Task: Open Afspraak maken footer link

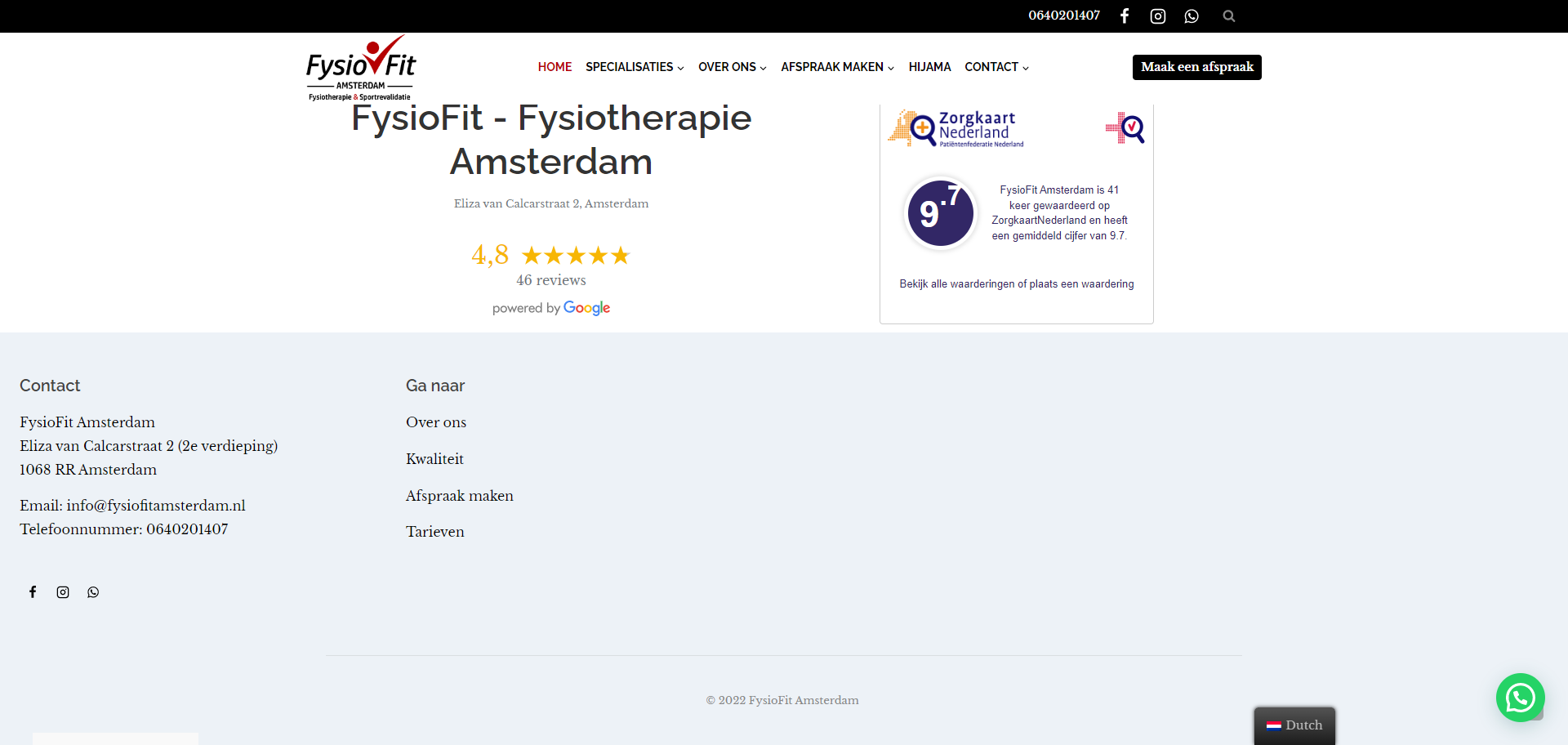Action: 460,496
